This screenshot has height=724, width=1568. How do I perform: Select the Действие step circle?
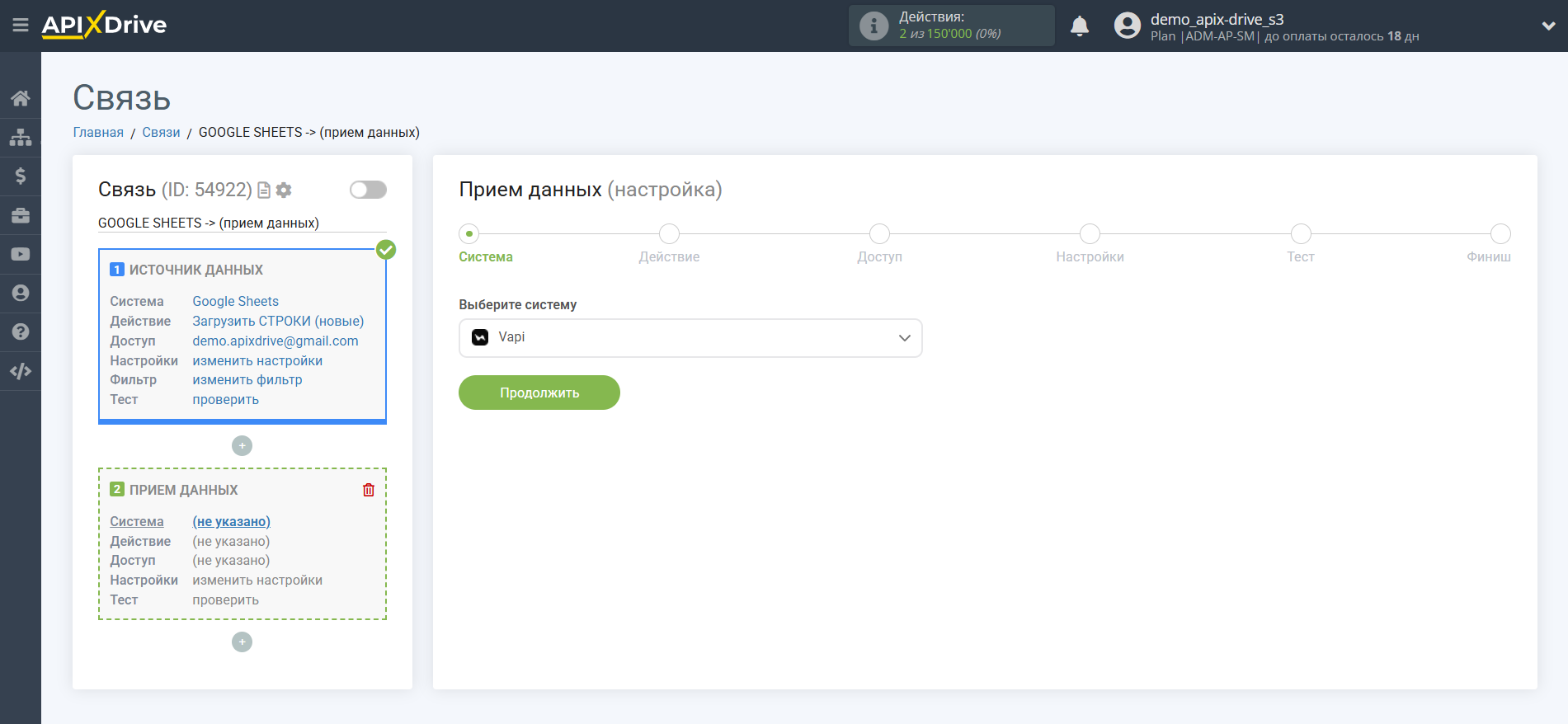(x=670, y=233)
